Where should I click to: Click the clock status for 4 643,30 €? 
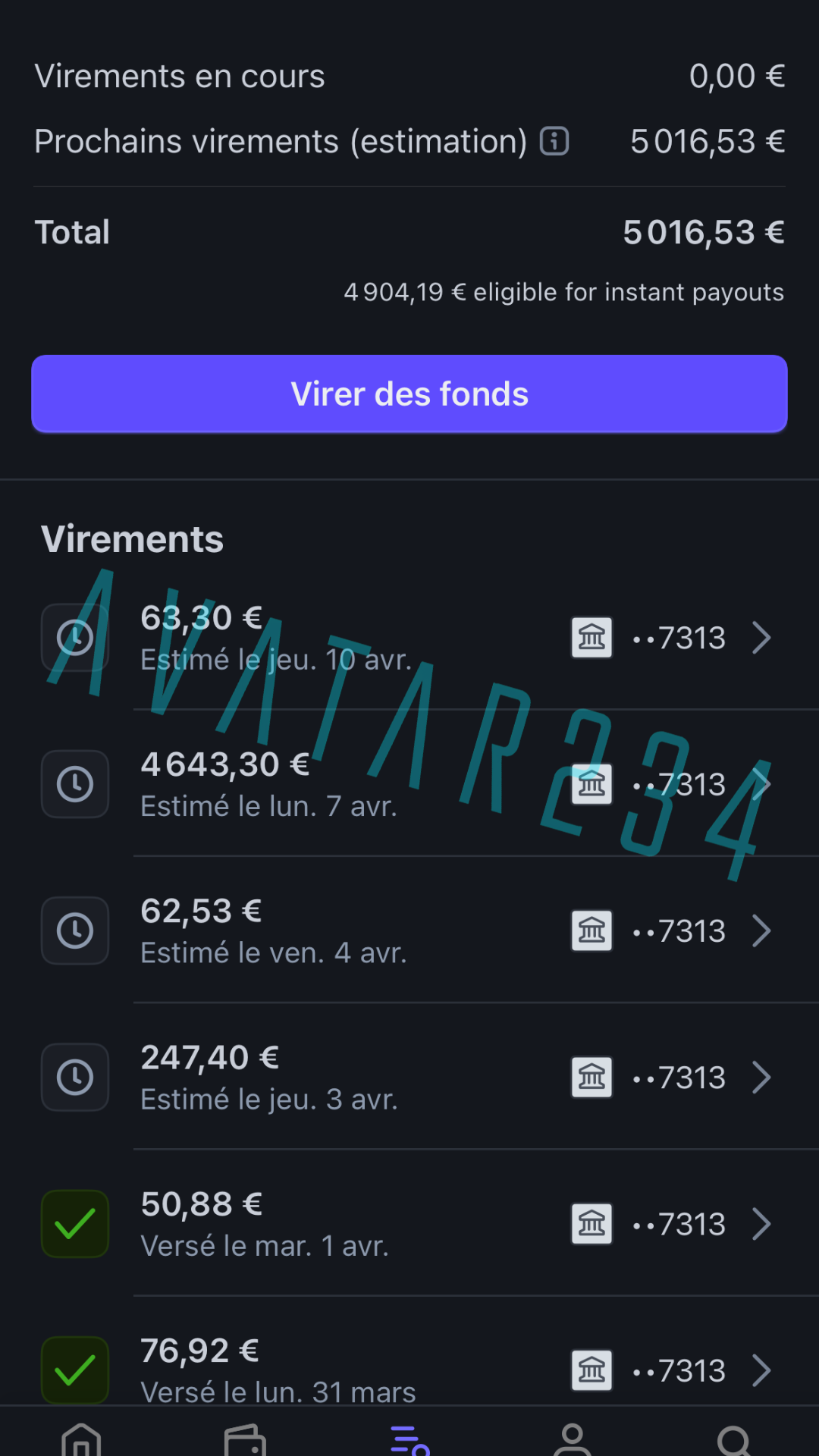point(75,784)
